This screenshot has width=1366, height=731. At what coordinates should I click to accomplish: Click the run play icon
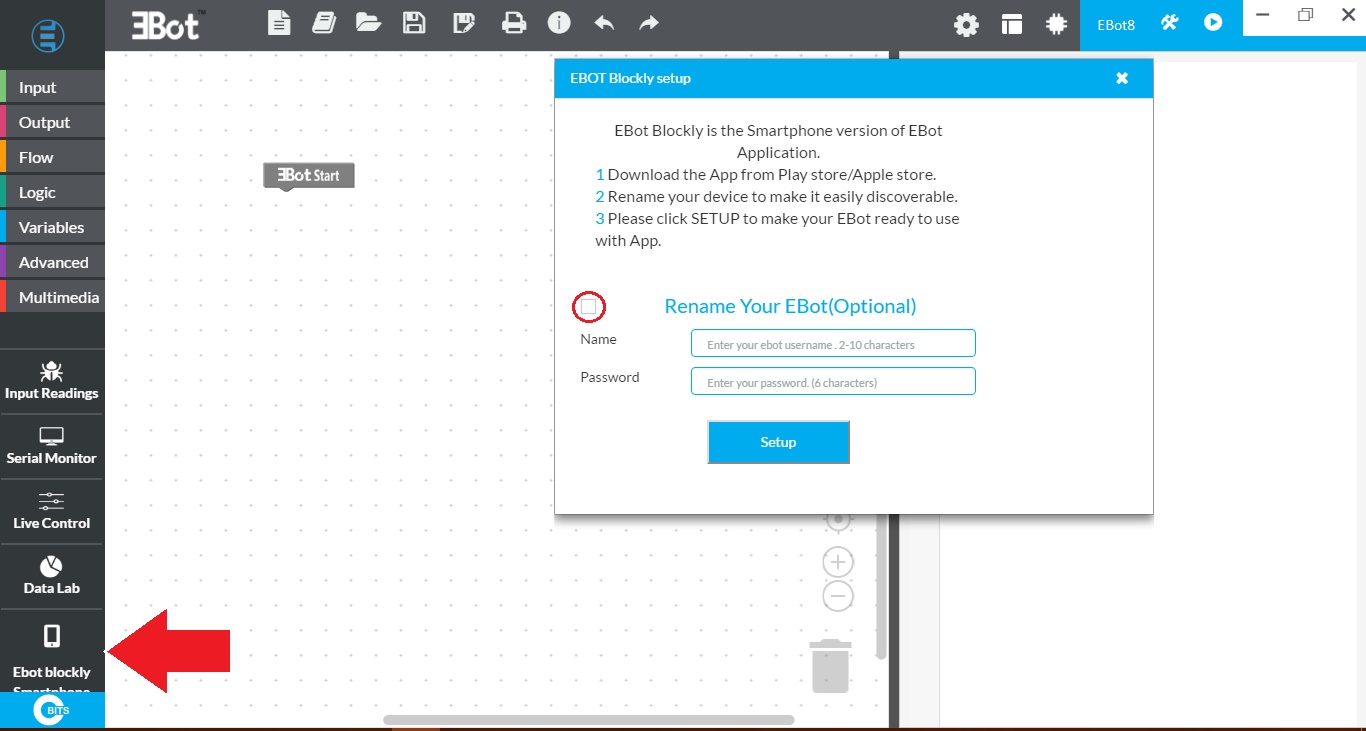click(1213, 22)
